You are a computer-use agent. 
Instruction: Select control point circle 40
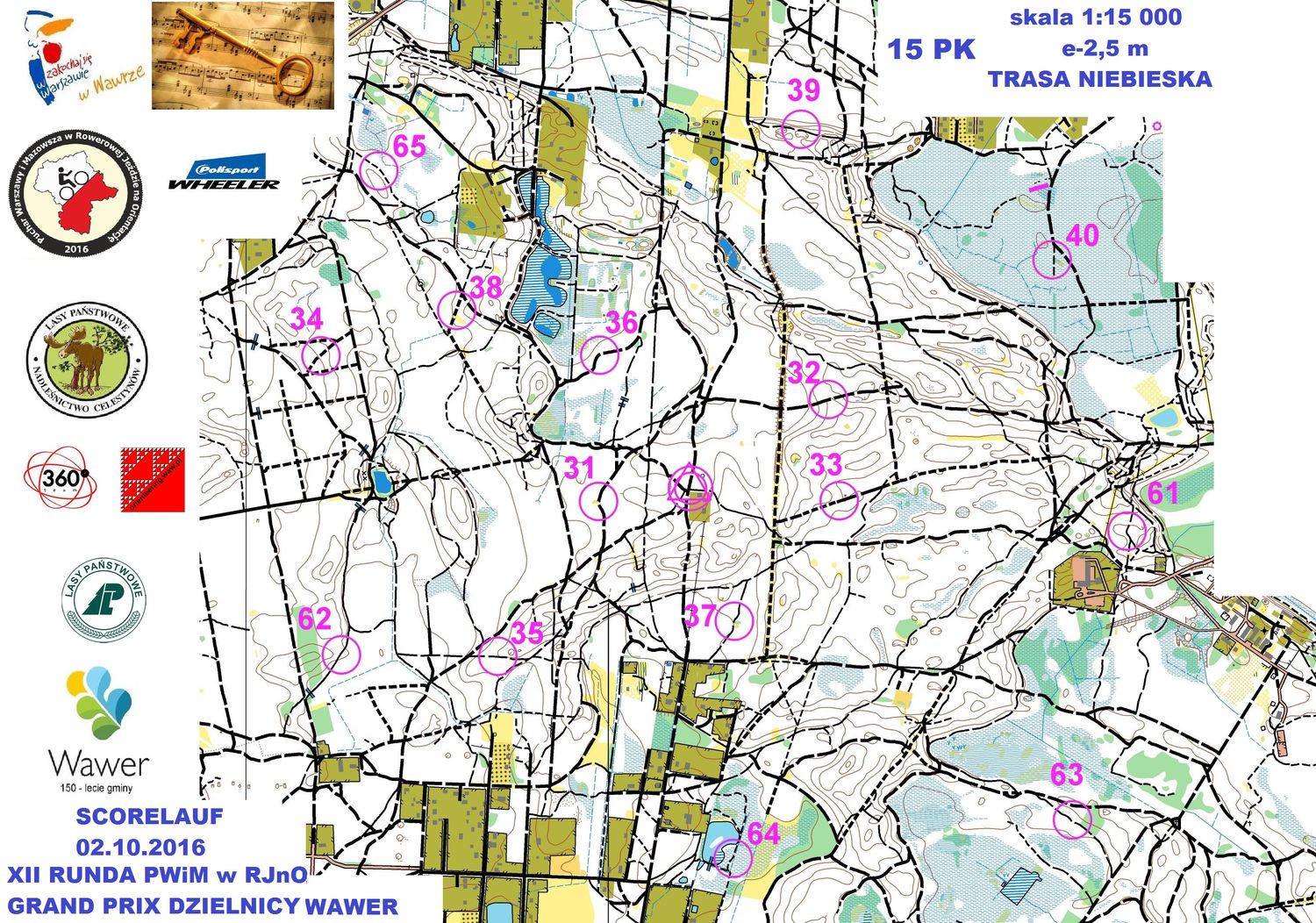coord(1051,260)
